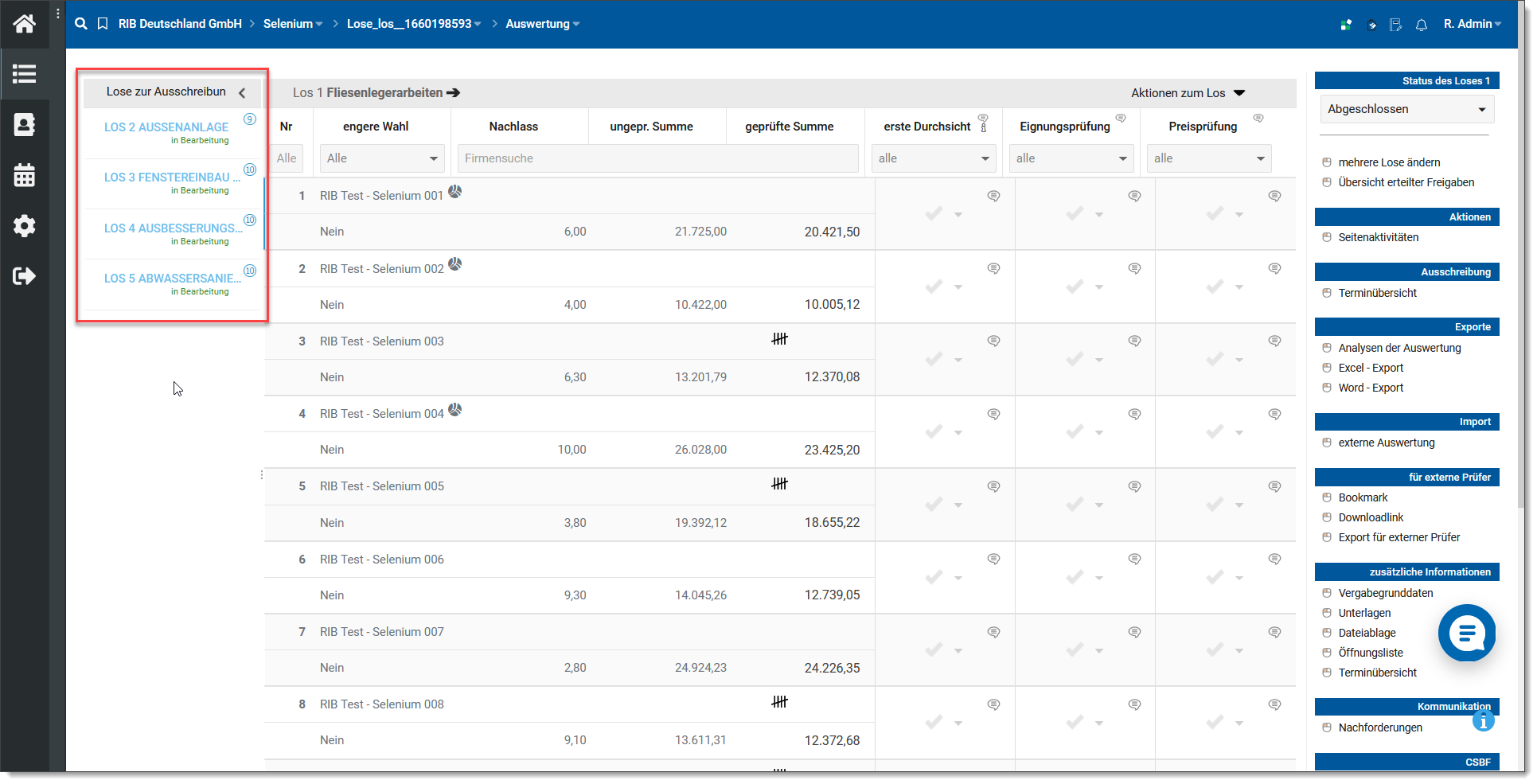The width and height of the screenshot is (1537, 784).
Task: Open the Excel - Export link
Action: (1371, 368)
